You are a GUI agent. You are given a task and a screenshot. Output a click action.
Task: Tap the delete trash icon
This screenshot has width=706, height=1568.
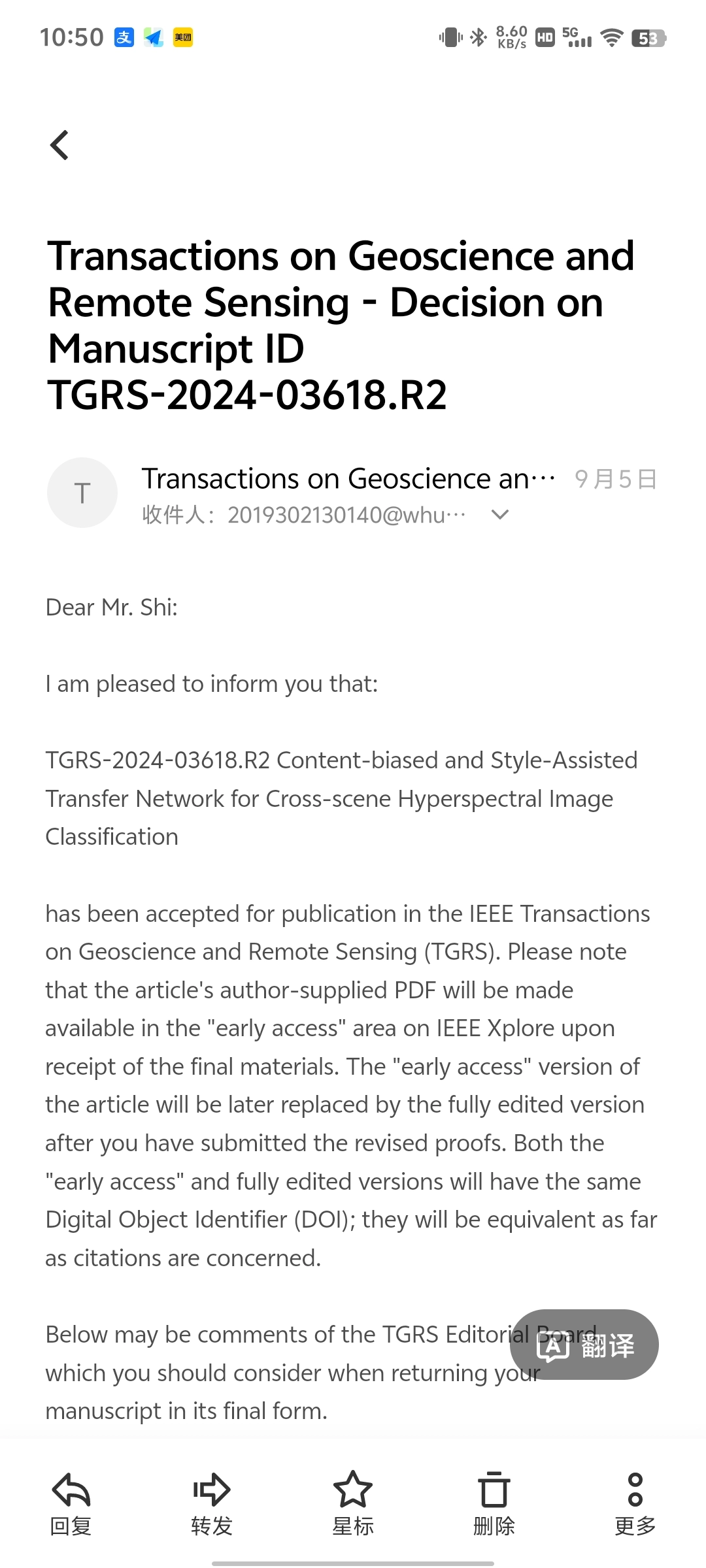pos(494,1491)
